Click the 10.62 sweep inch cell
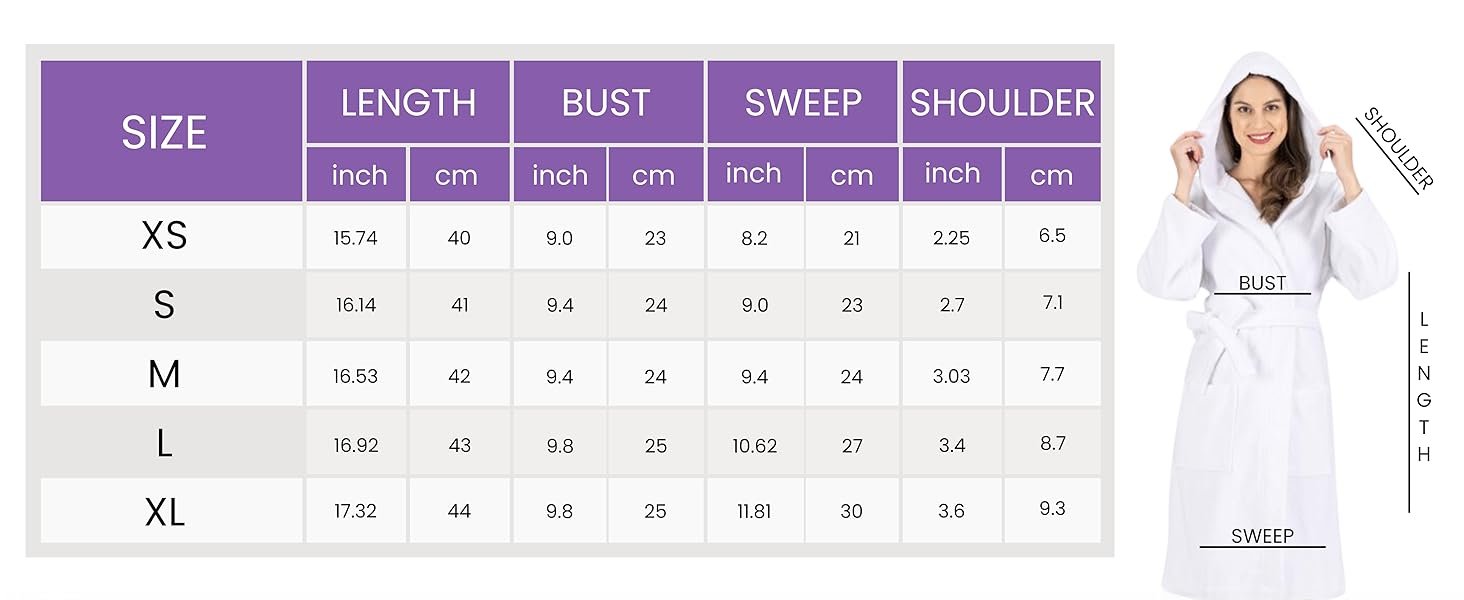The image size is (1464, 600). 755,445
